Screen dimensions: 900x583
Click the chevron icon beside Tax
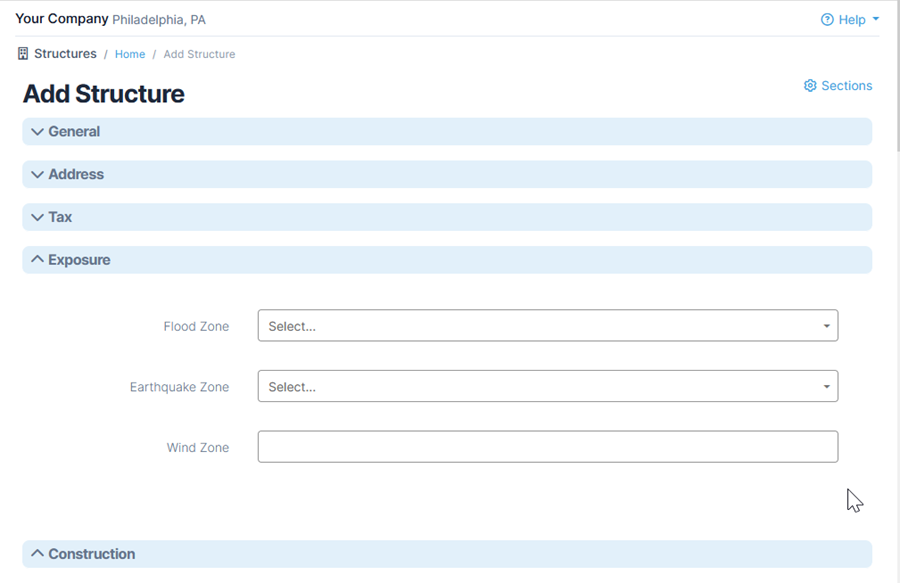pos(37,217)
